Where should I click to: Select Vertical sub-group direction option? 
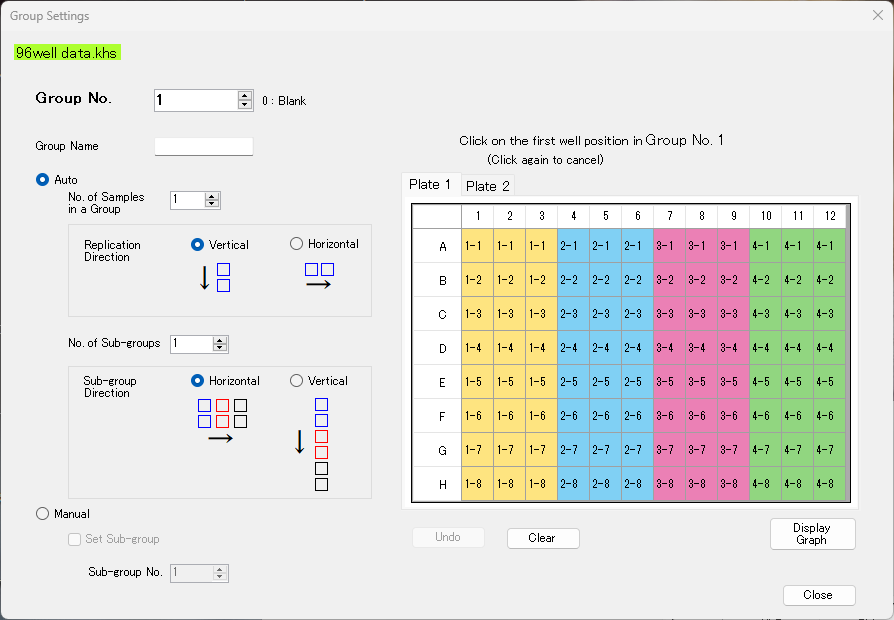click(x=296, y=381)
